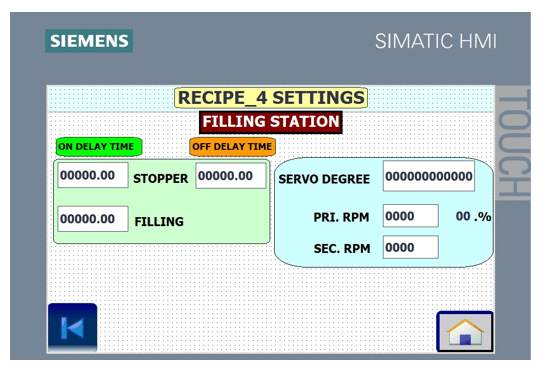Click the SIEMENS logo
547x375 pixels.
(89, 41)
